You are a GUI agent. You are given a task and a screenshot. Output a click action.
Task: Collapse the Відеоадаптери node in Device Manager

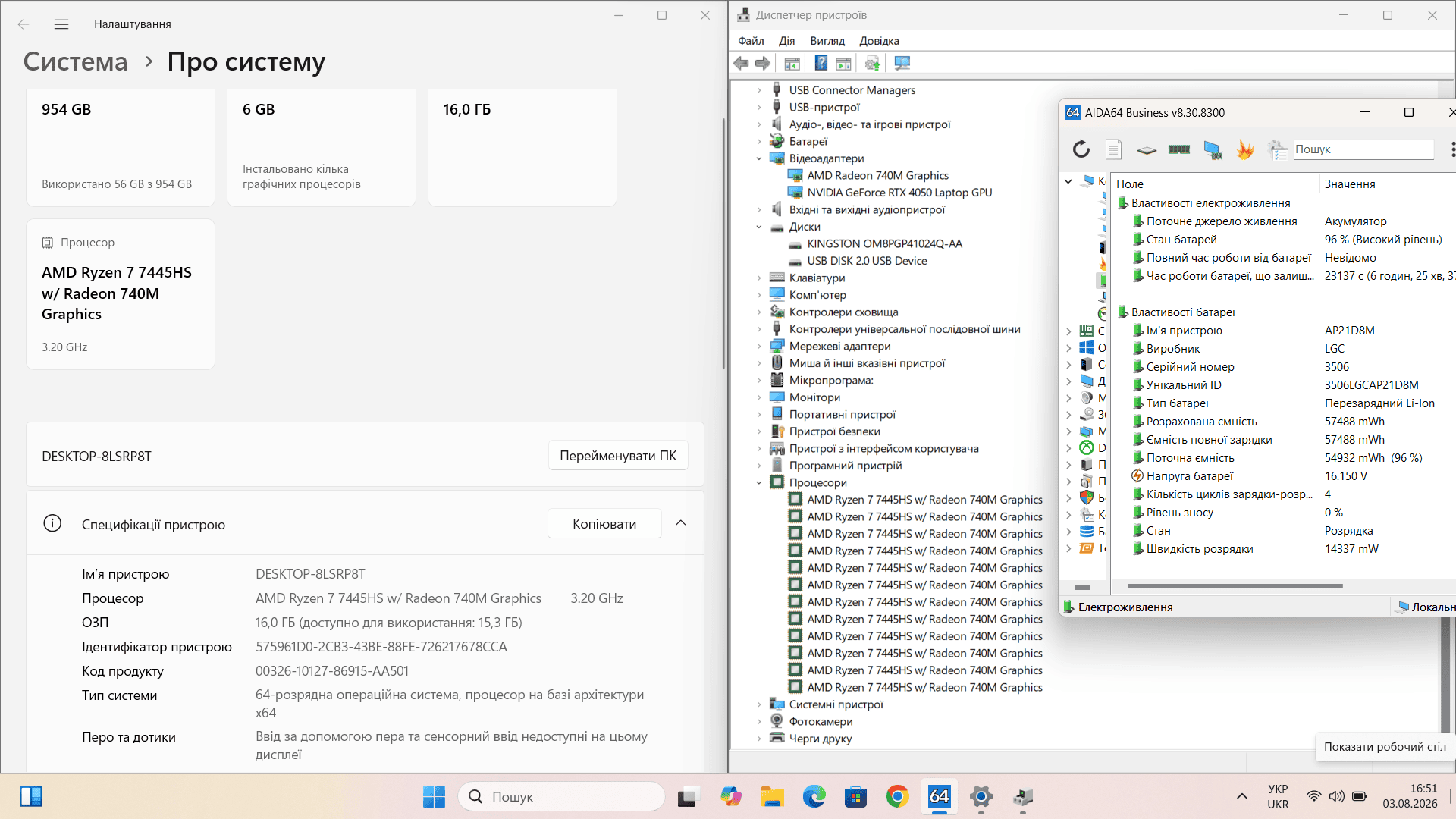[x=759, y=158]
